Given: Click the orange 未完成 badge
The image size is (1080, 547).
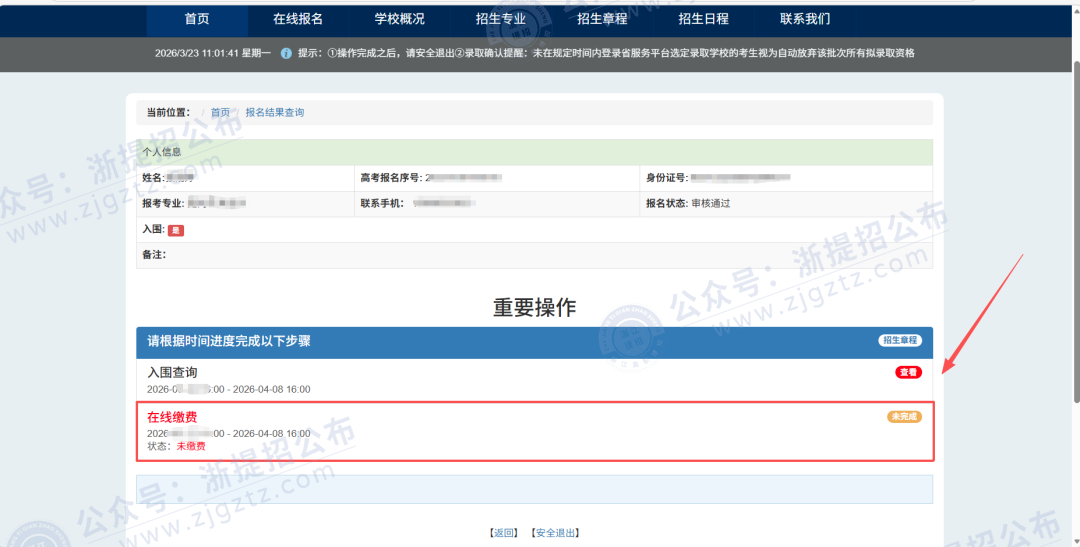Looking at the screenshot, I should pyautogui.click(x=904, y=416).
